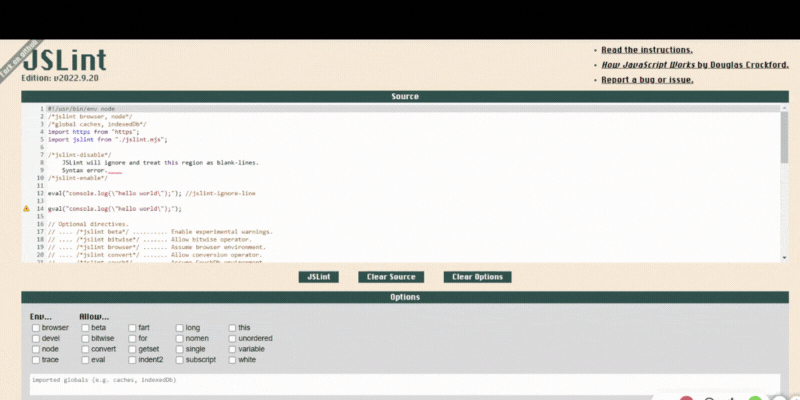Toggle the single option checkbox
The image size is (800, 400).
pyautogui.click(x=180, y=349)
